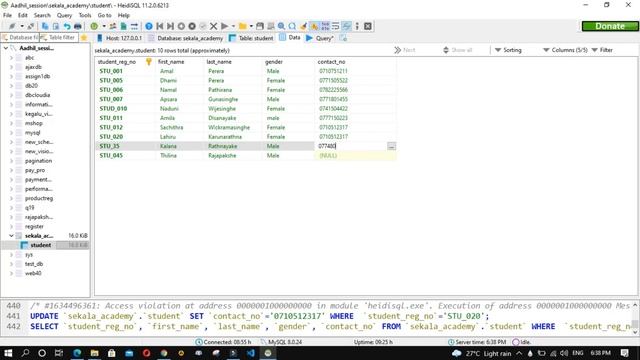The width and height of the screenshot is (640, 360).
Task: Open load file dropdown arrow
Action: tap(251, 26)
